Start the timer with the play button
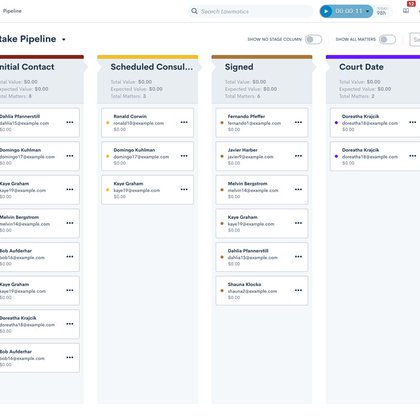This screenshot has width=420, height=420. tap(326, 11)
